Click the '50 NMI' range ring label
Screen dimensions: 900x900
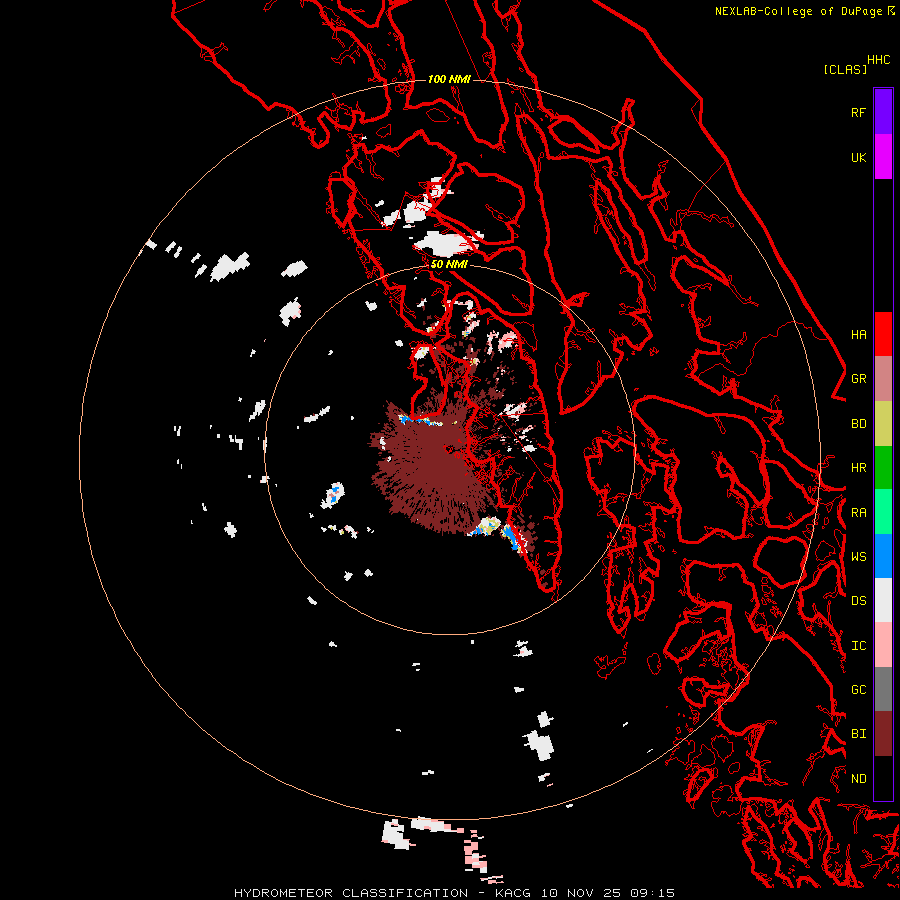point(449,264)
